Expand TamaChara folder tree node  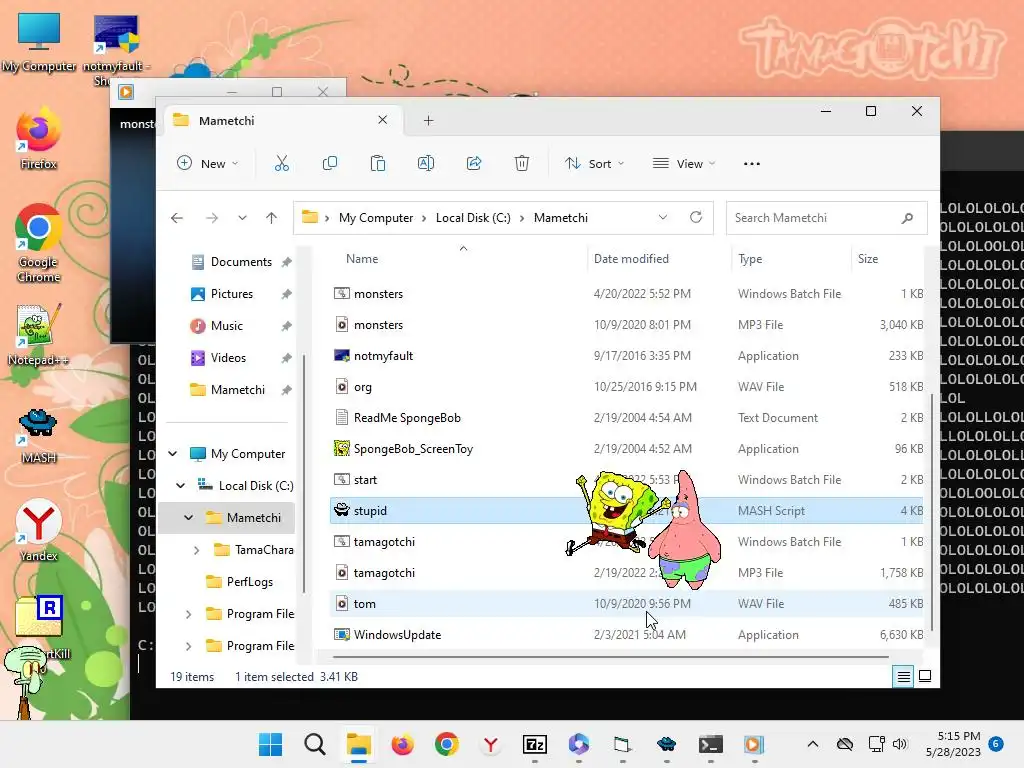(197, 550)
